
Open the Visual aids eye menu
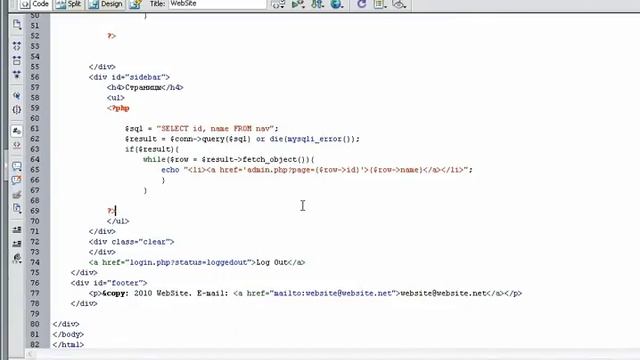point(399,4)
